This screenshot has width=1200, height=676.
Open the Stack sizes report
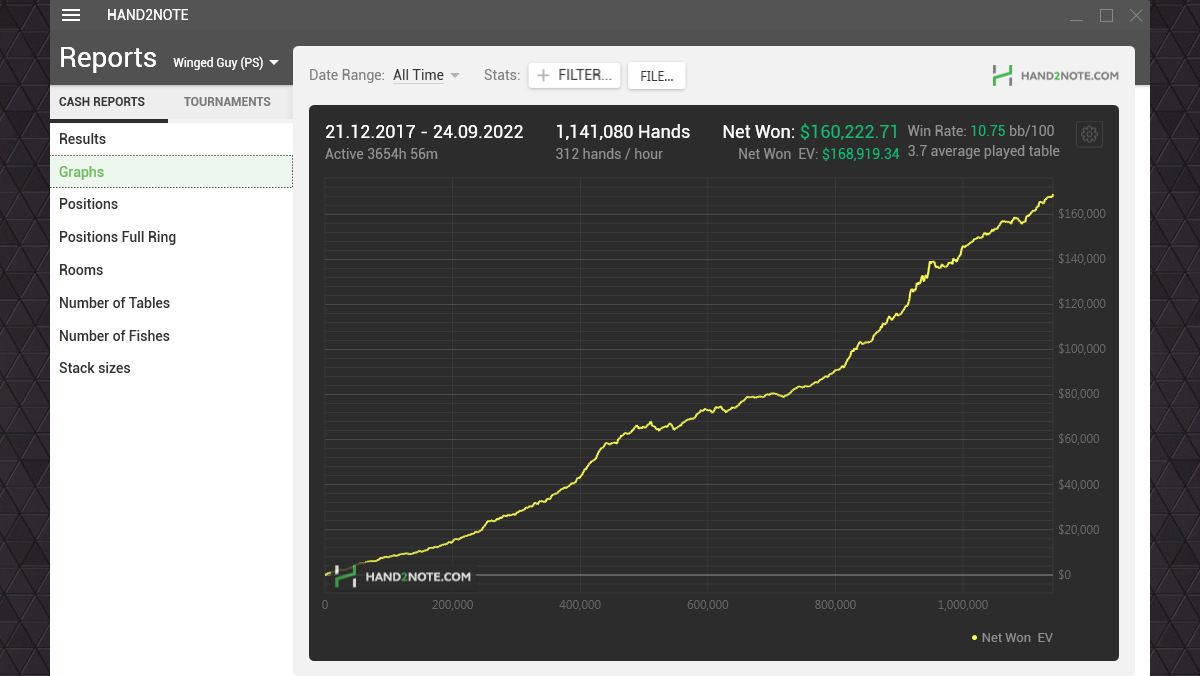pyautogui.click(x=171, y=368)
